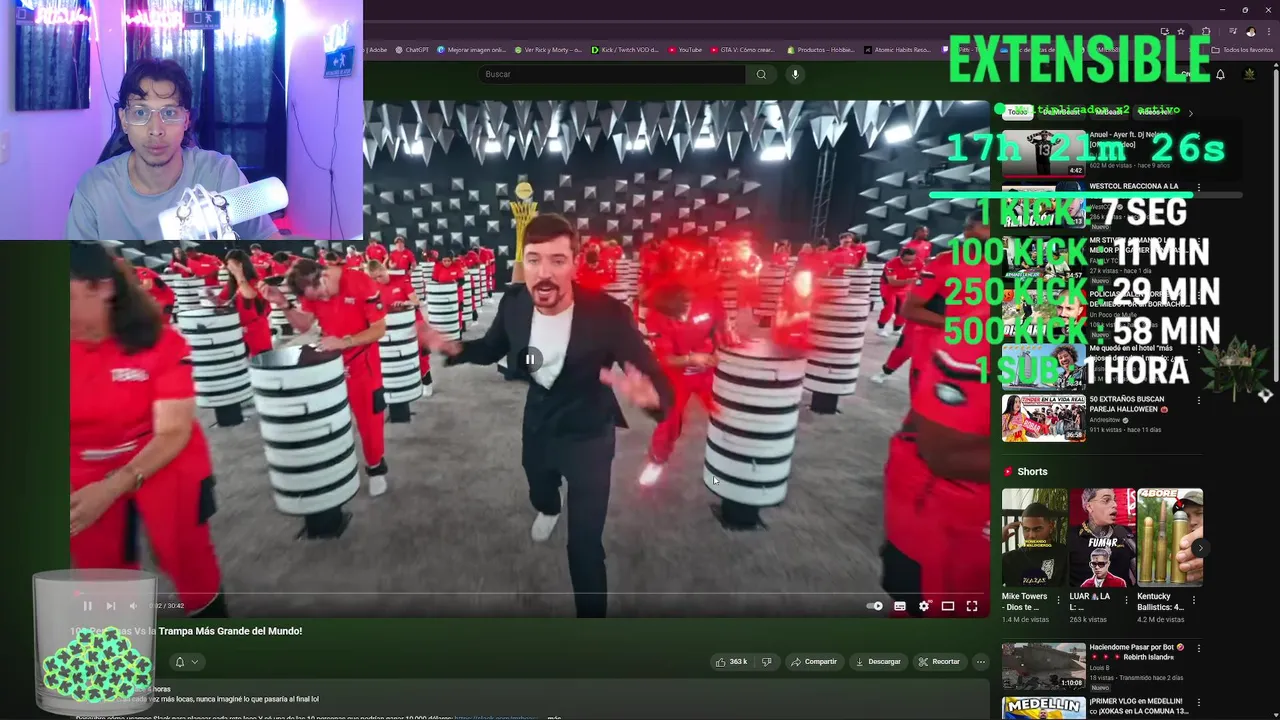Image resolution: width=1280 pixels, height=720 pixels.
Task: Open options for the 'LUAR LA L' short
Action: click(x=1127, y=602)
